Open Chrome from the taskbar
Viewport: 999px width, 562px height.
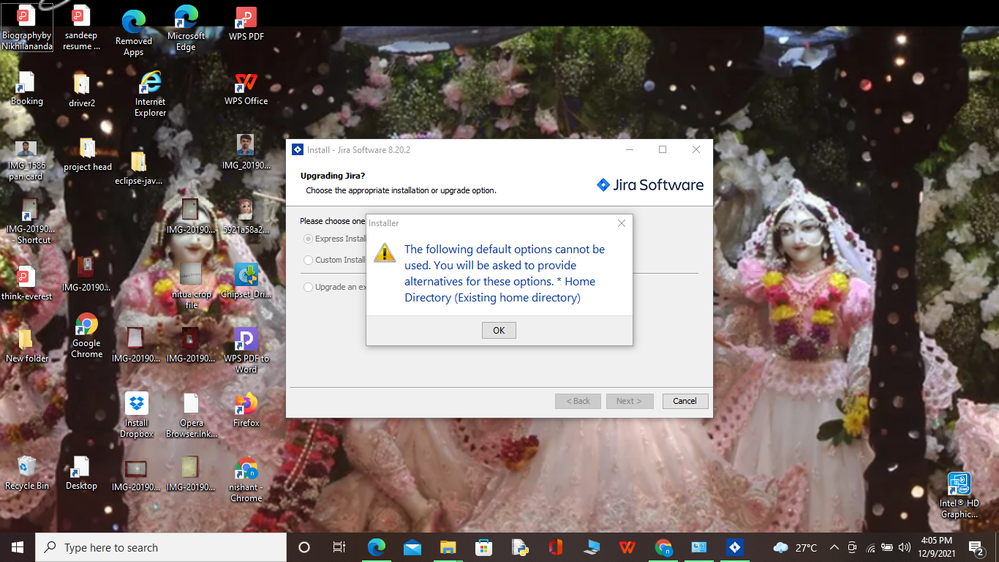663,547
